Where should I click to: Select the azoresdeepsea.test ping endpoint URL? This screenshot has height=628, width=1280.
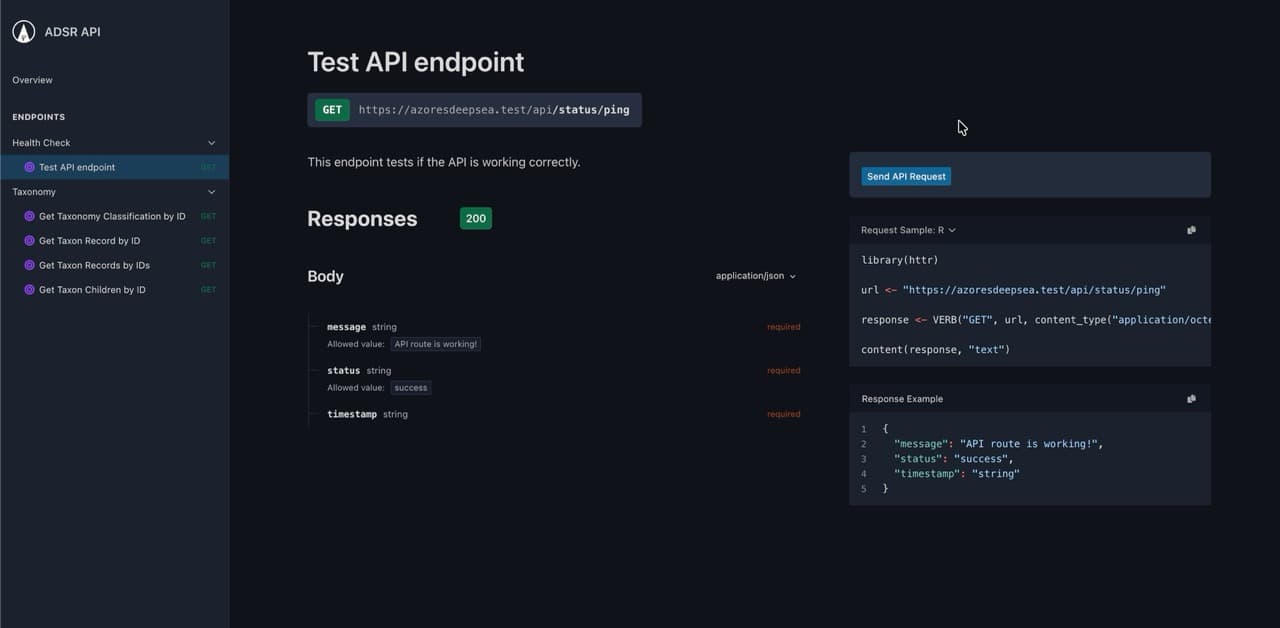click(498, 110)
